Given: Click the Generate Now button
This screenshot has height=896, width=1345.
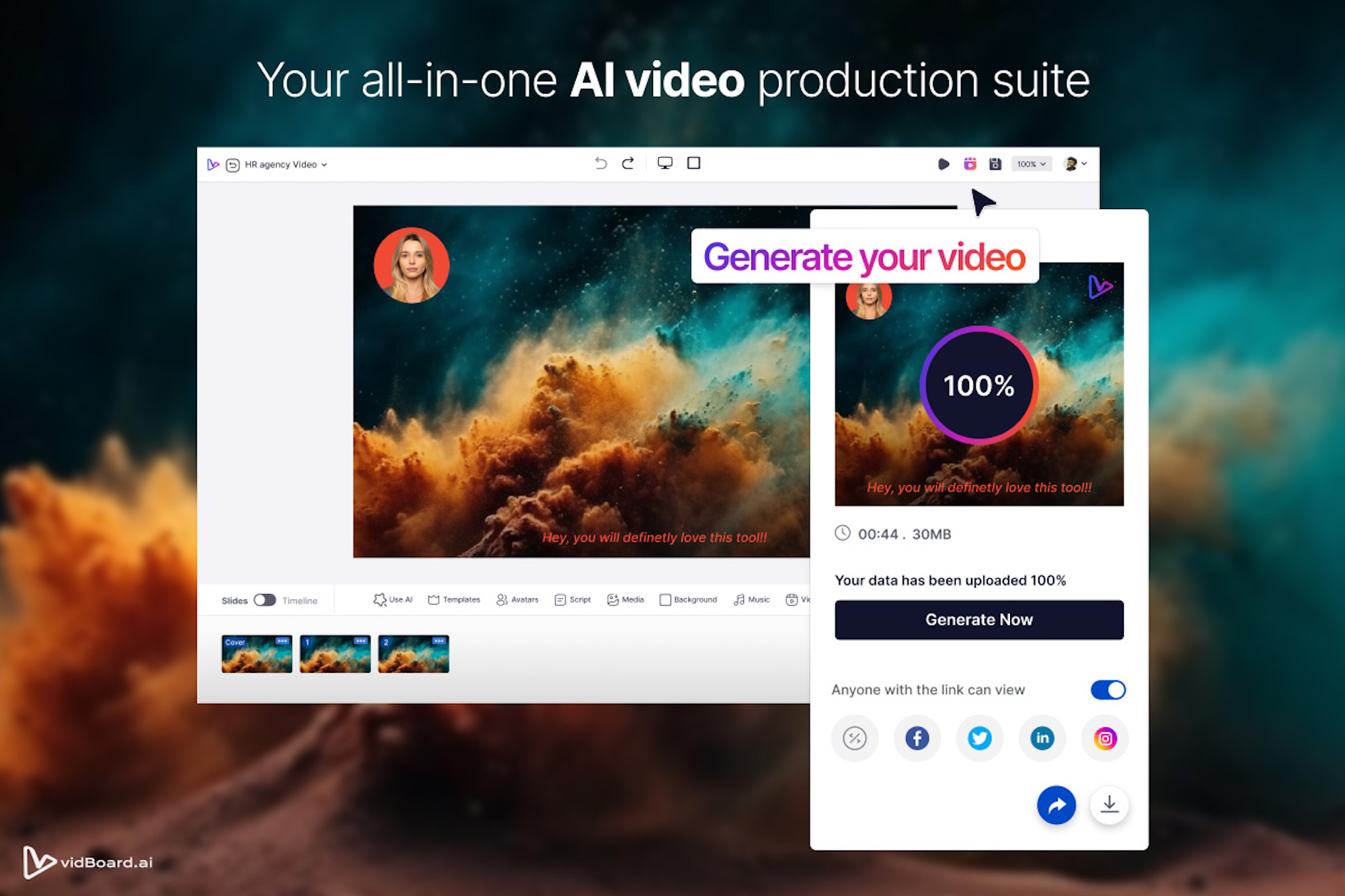Looking at the screenshot, I should (x=979, y=620).
